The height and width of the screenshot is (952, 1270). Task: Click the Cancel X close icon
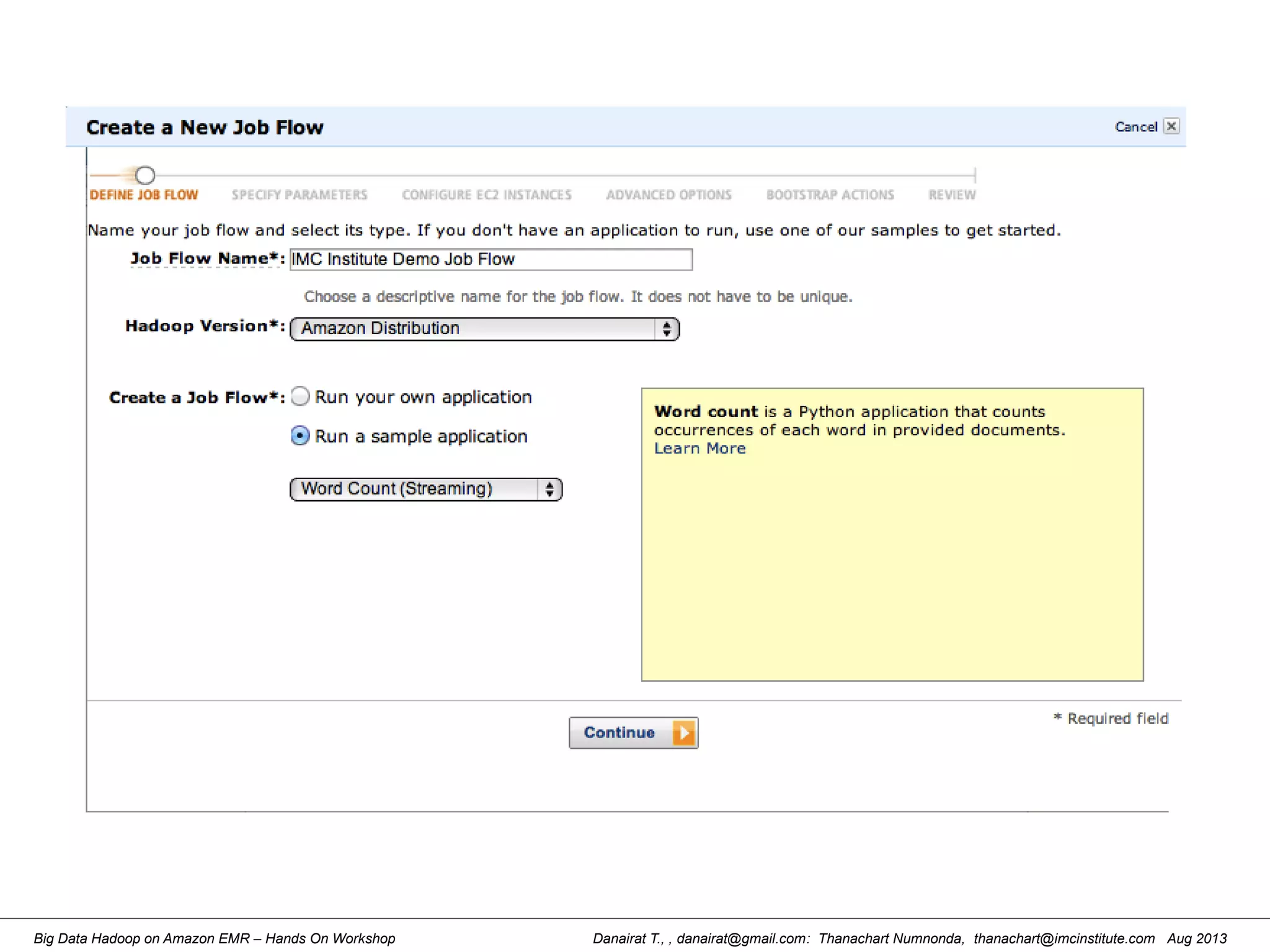tap(1171, 126)
